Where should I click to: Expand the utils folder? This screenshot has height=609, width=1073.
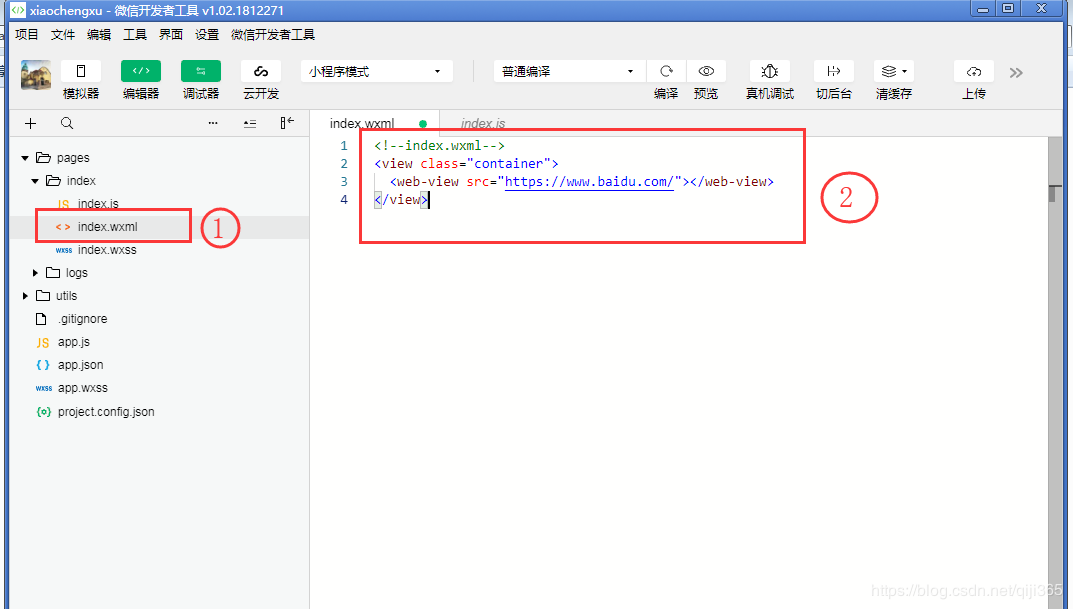tap(25, 296)
